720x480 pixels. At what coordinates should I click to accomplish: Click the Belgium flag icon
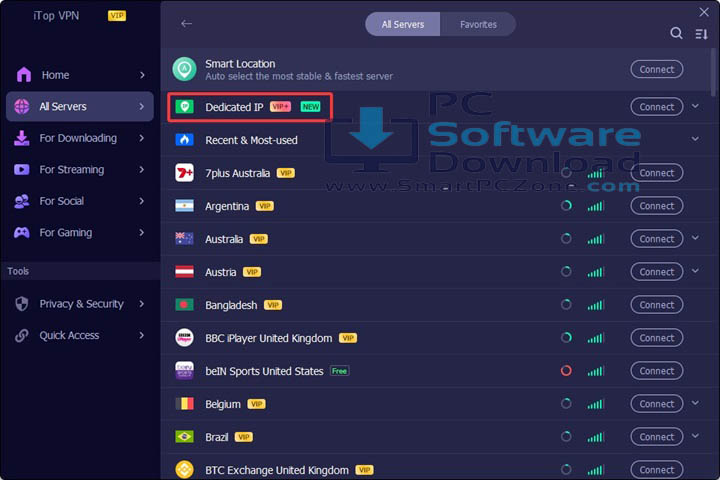coord(185,404)
